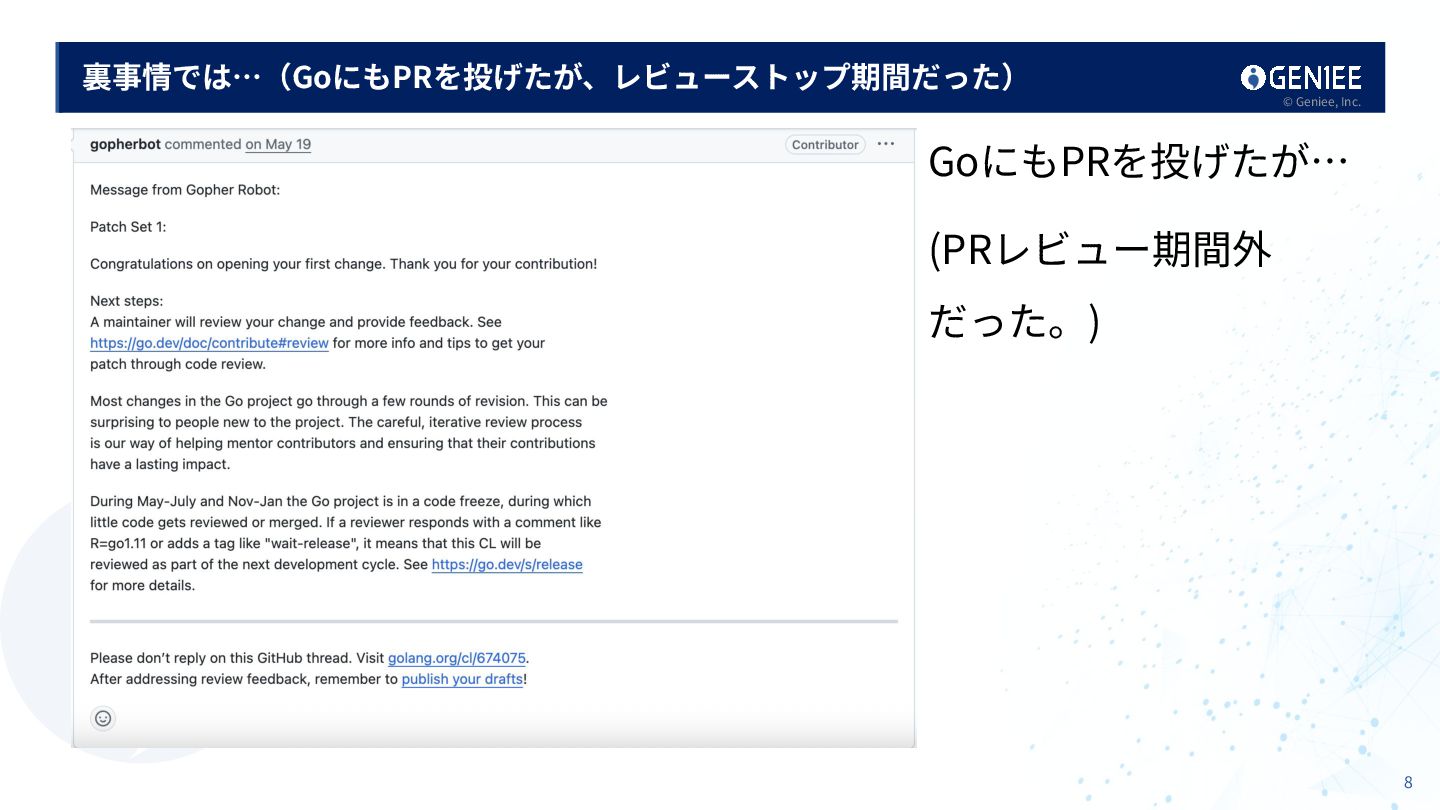Click the '© Geniee, Inc.' copyright text

click(1322, 102)
